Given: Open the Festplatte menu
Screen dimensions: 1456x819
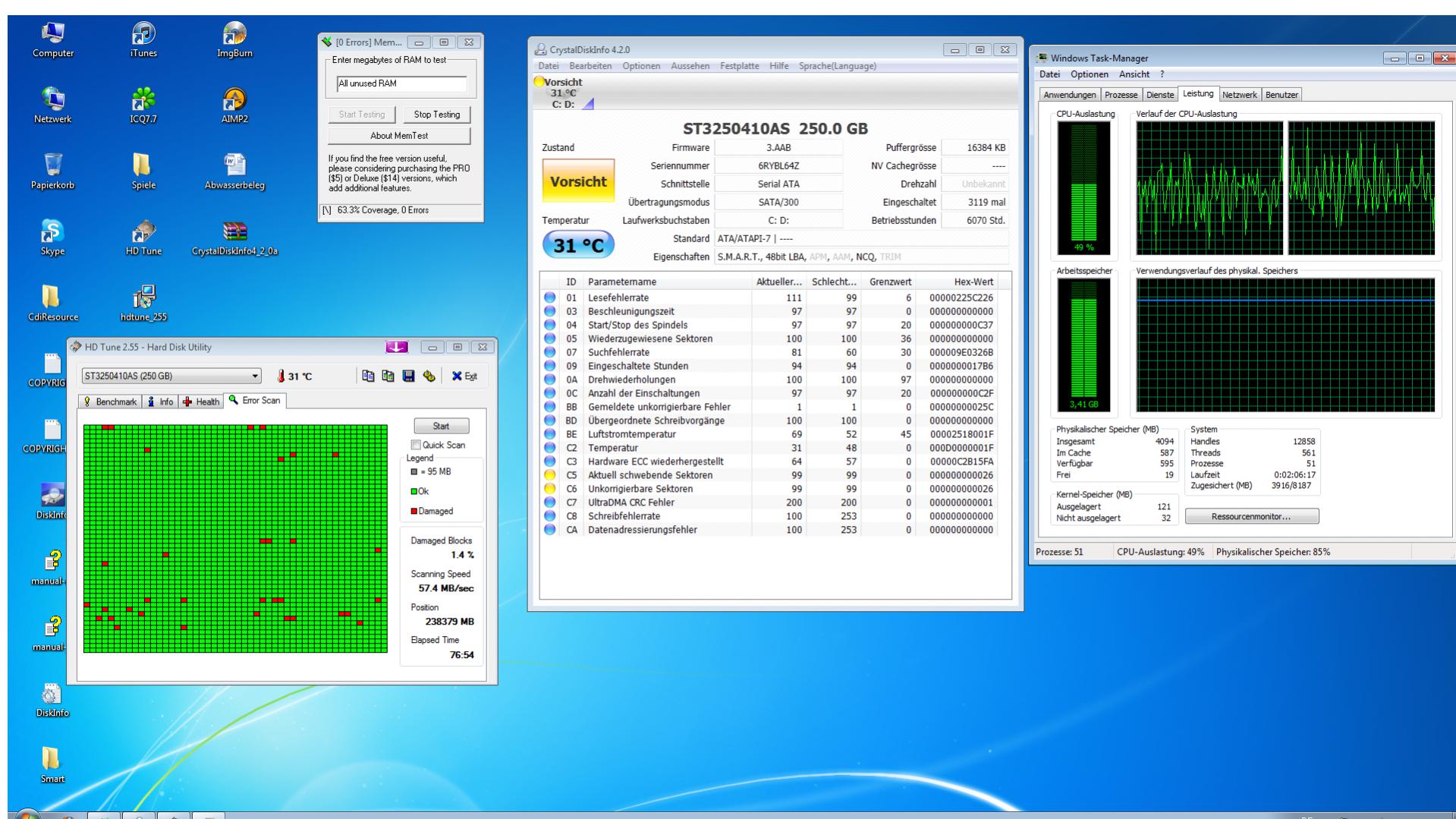Looking at the screenshot, I should (x=740, y=66).
